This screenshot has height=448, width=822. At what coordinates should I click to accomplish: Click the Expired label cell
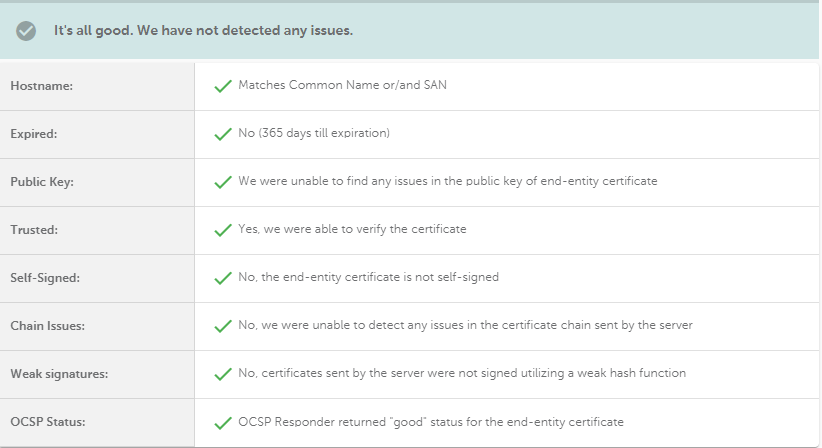[97, 134]
